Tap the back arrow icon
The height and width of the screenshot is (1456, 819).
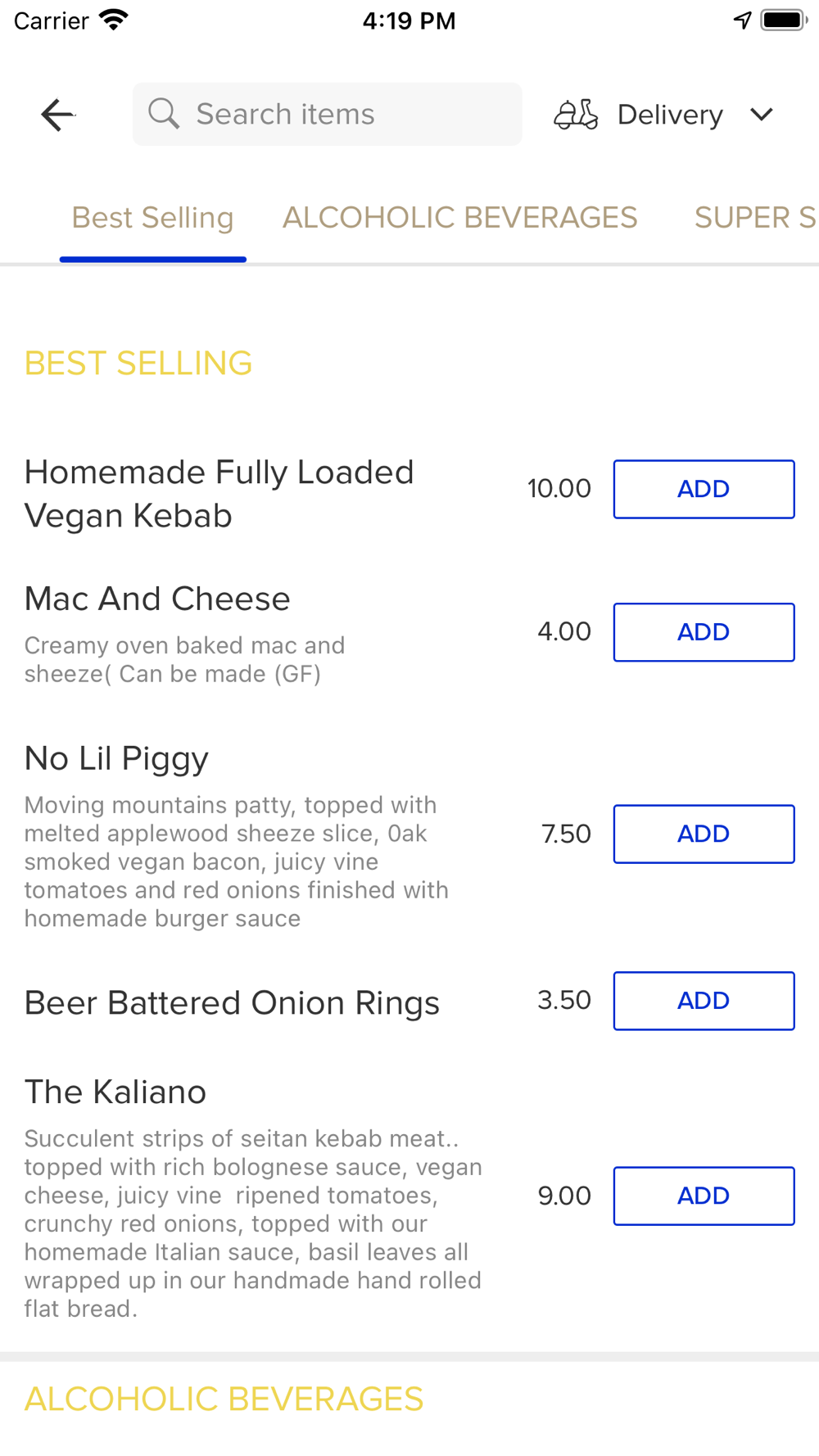[57, 115]
